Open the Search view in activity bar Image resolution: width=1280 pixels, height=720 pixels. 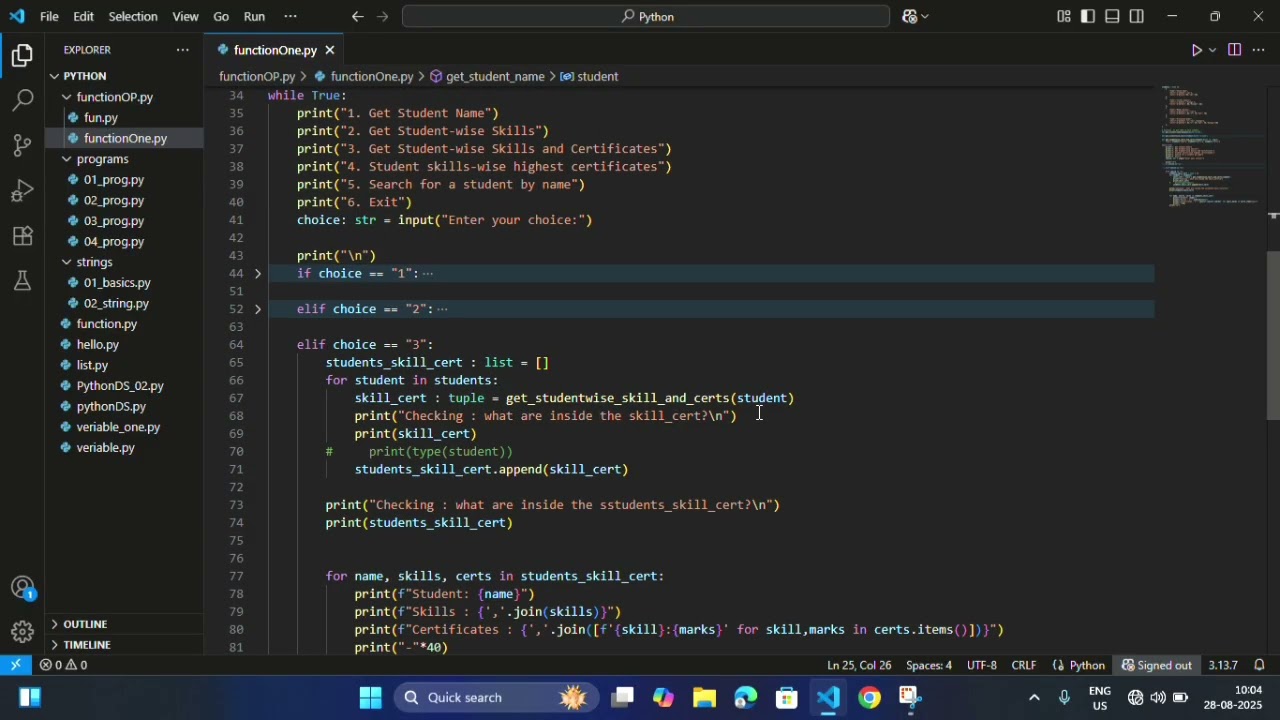(22, 100)
